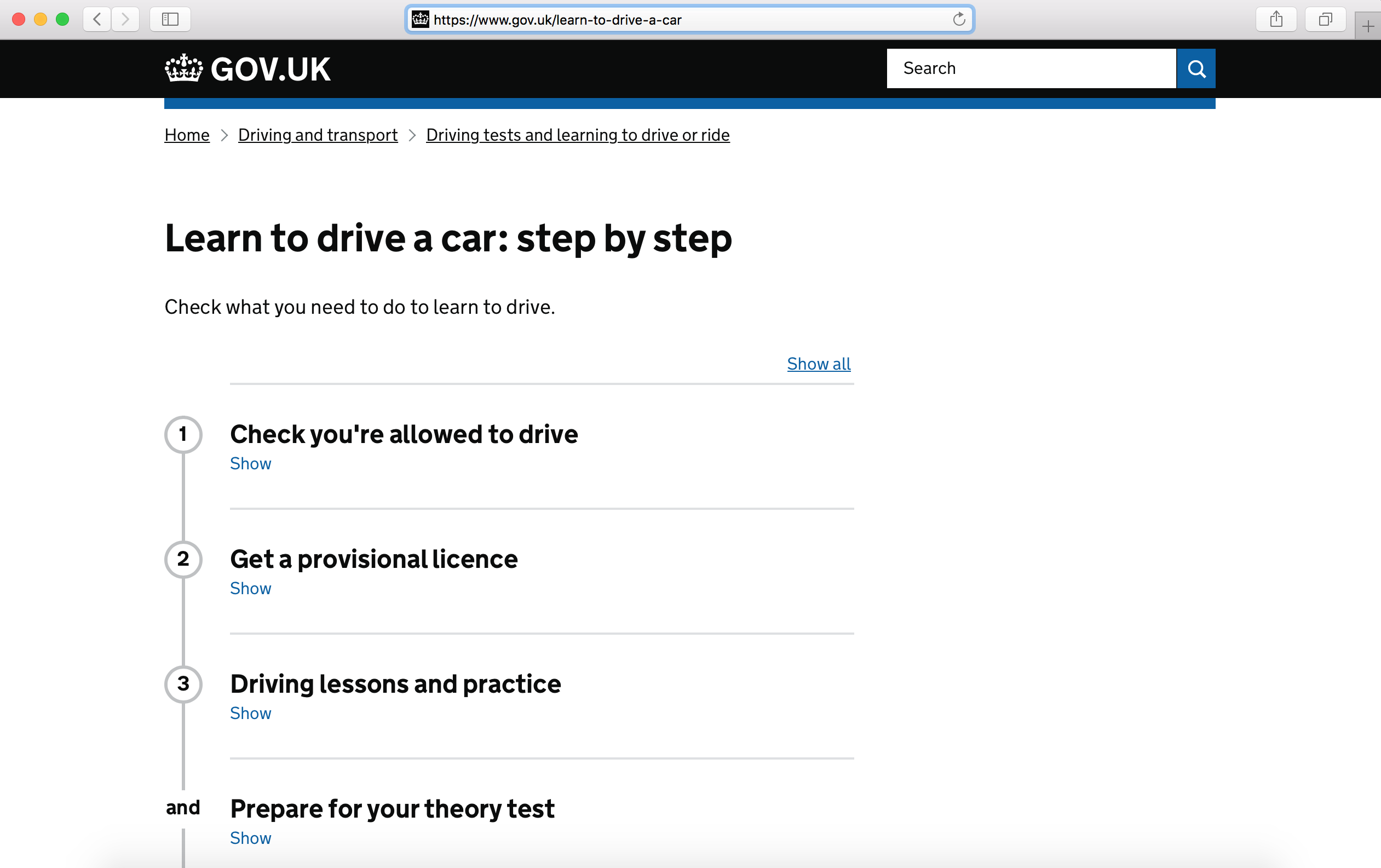Go to Home breadcrumb link
This screenshot has height=868, width=1381.
pos(187,135)
